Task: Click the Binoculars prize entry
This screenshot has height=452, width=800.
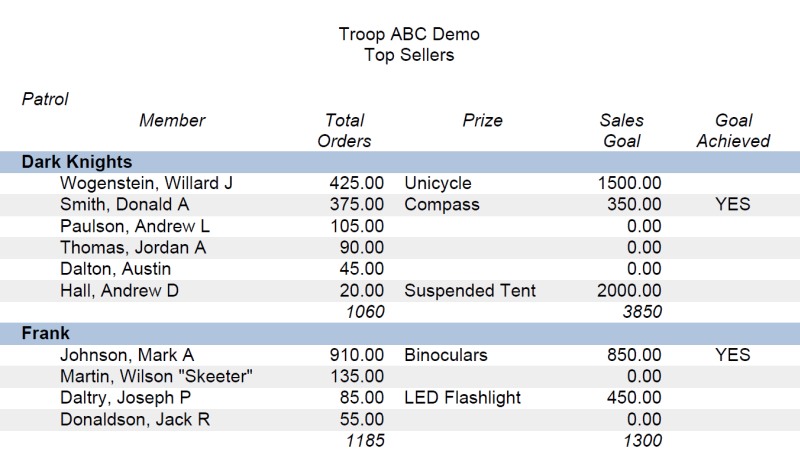Action: tap(446, 355)
